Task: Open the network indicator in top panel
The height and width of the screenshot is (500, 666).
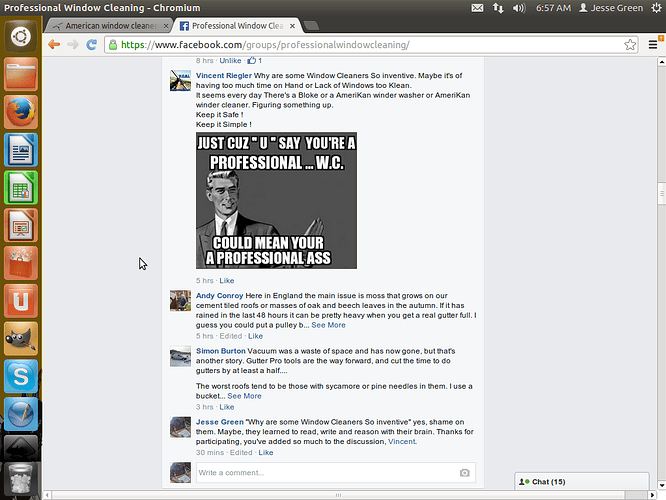Action: coord(498,8)
